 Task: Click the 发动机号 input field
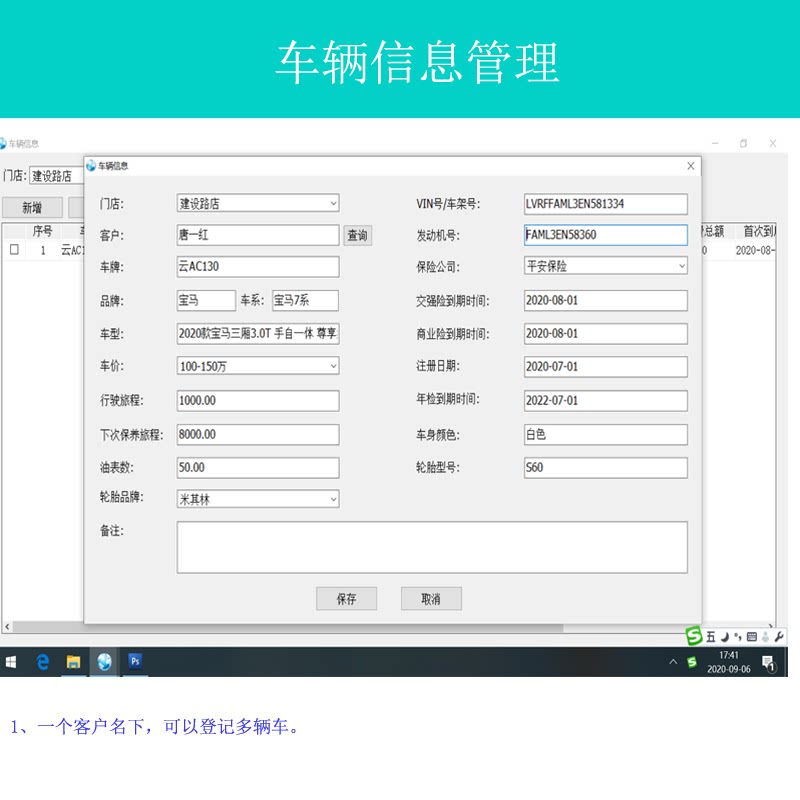(606, 235)
